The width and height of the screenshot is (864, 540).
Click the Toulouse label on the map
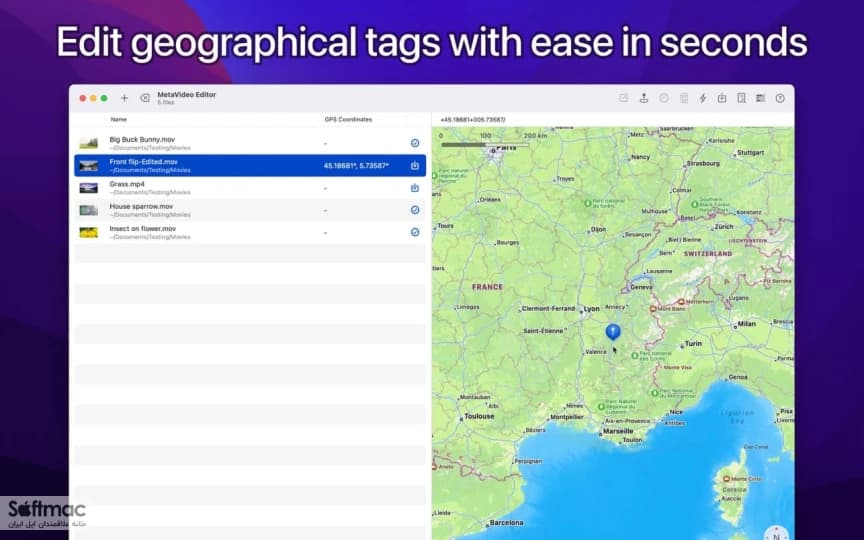click(479, 417)
